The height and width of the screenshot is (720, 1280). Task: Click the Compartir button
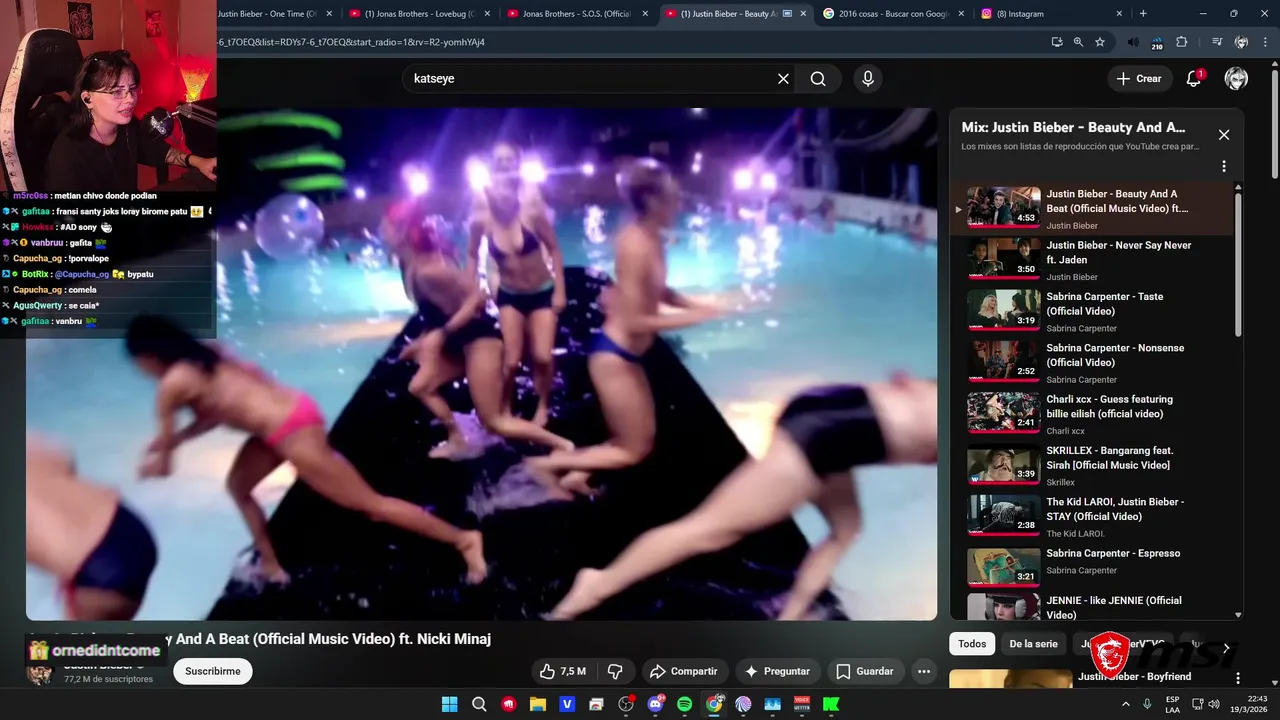684,671
